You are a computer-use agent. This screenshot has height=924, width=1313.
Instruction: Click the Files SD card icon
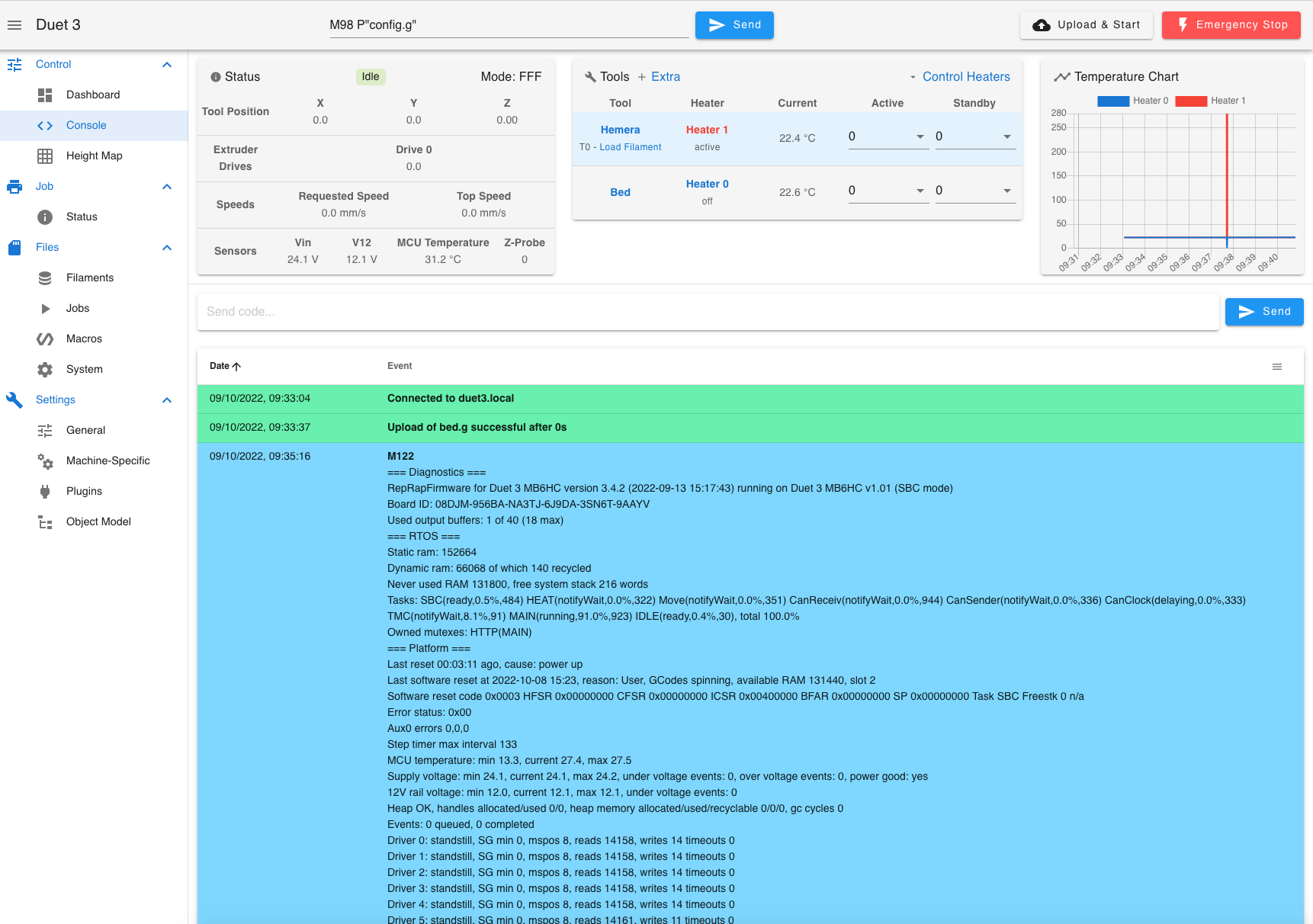14,248
